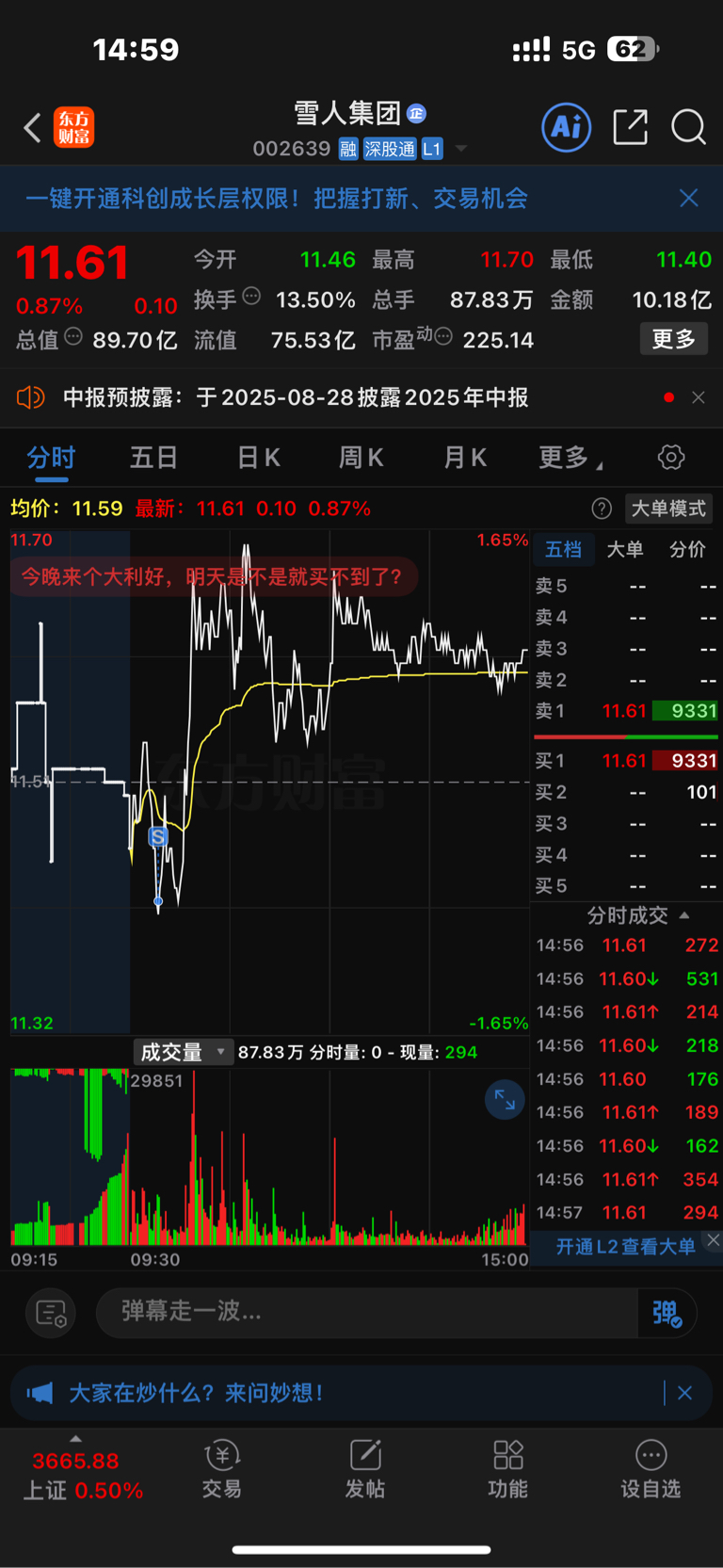Viewport: 723px width, 1568px height.
Task: Open 大家在炒什么 妙想 link
Action: click(197, 1393)
